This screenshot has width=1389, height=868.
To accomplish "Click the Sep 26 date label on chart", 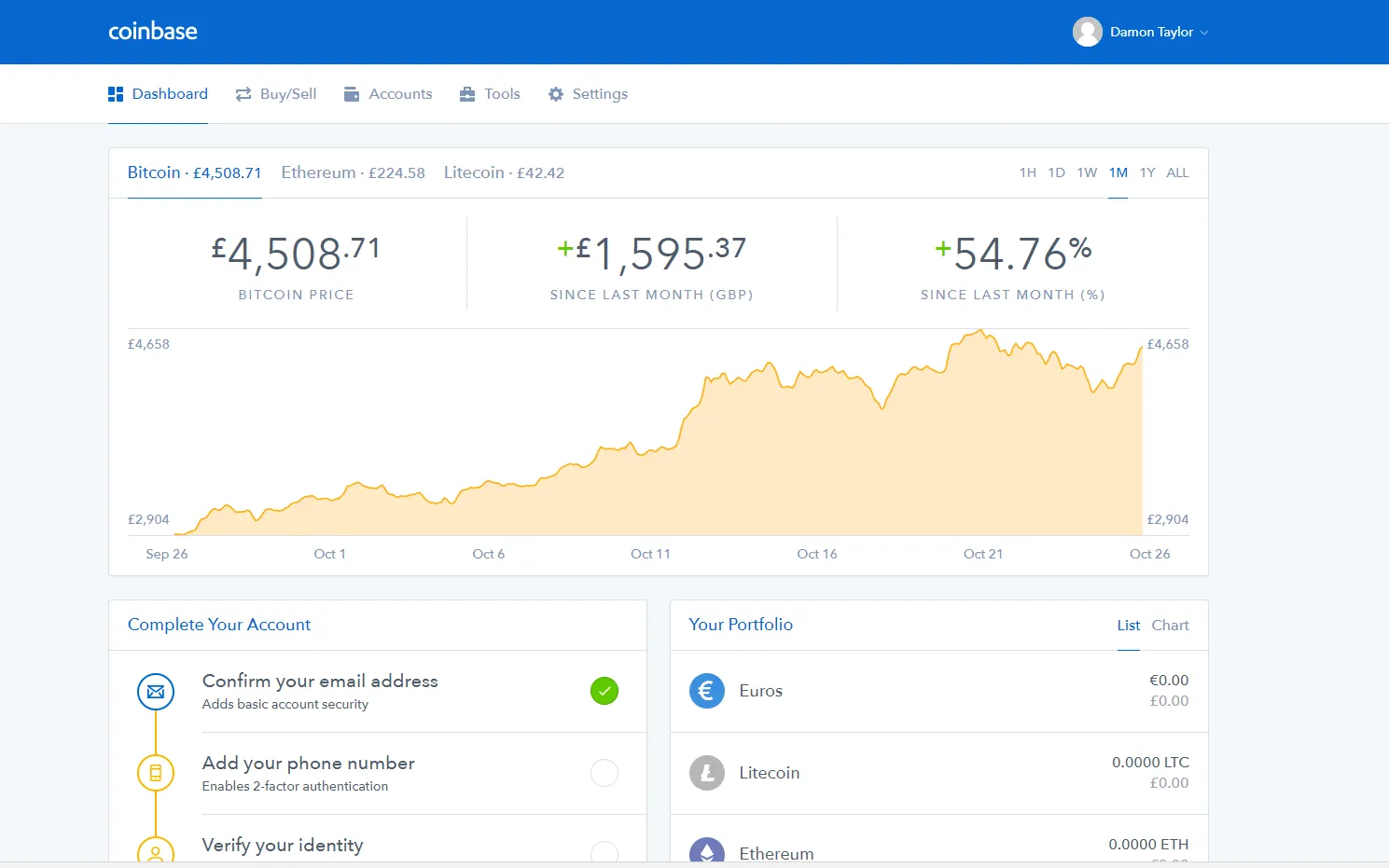I will (167, 554).
